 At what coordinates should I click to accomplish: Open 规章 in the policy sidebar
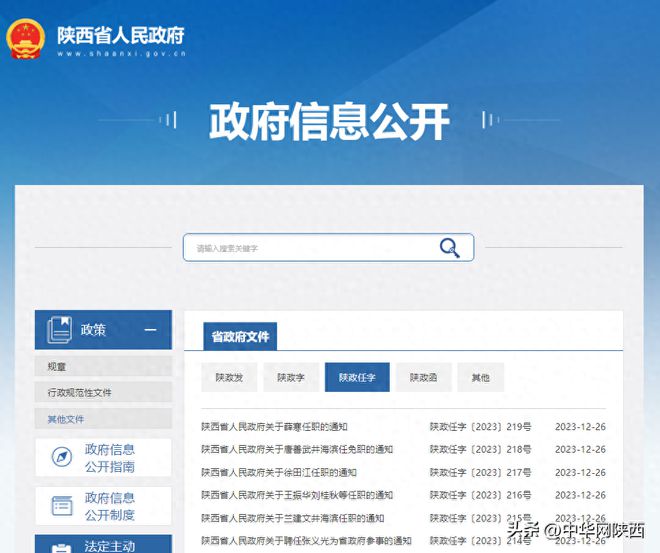pos(58,367)
